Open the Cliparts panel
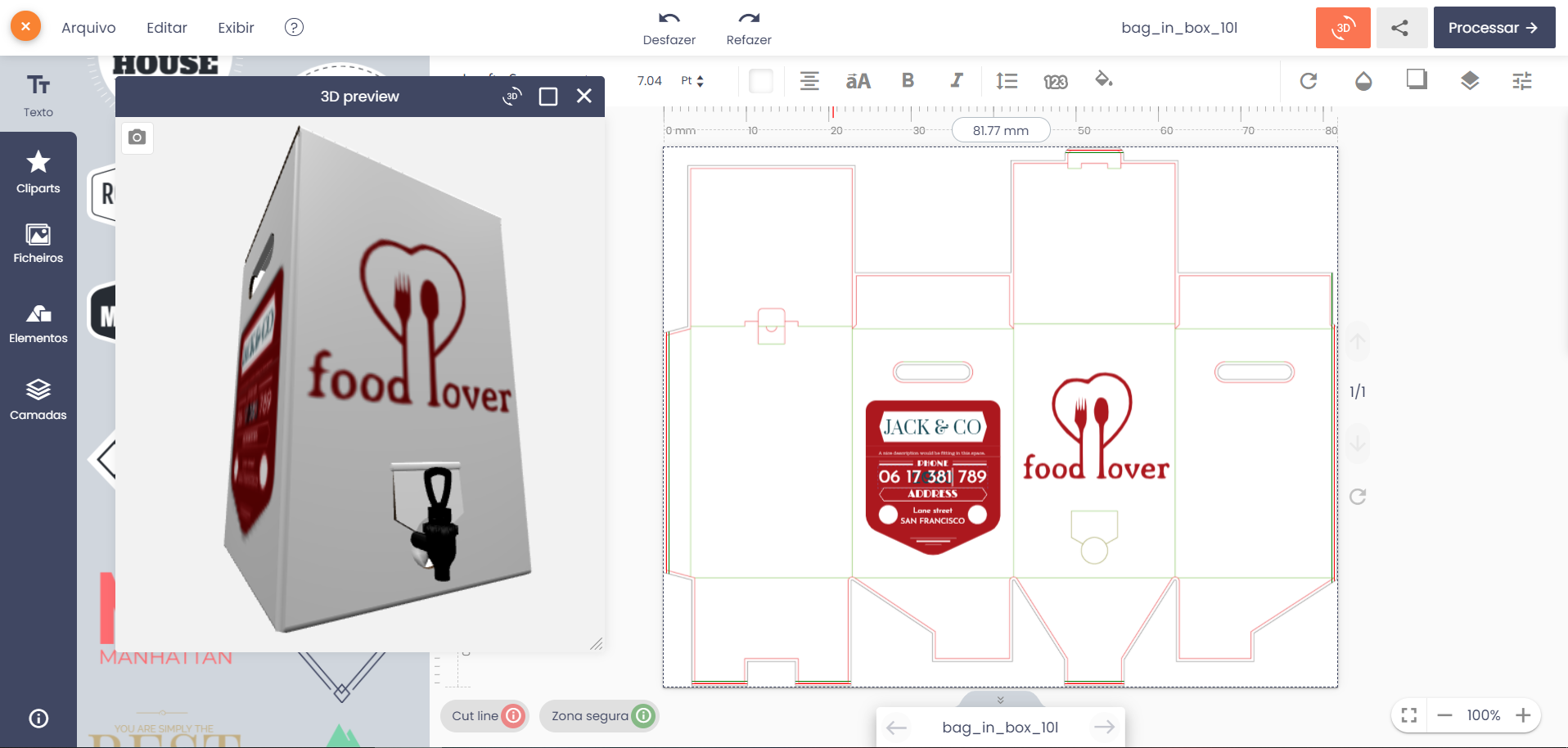Screen dimensions: 1568x748 tap(38, 172)
